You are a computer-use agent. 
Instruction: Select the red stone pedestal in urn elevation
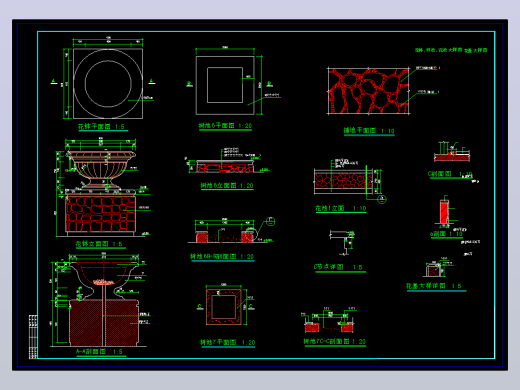coord(101,214)
